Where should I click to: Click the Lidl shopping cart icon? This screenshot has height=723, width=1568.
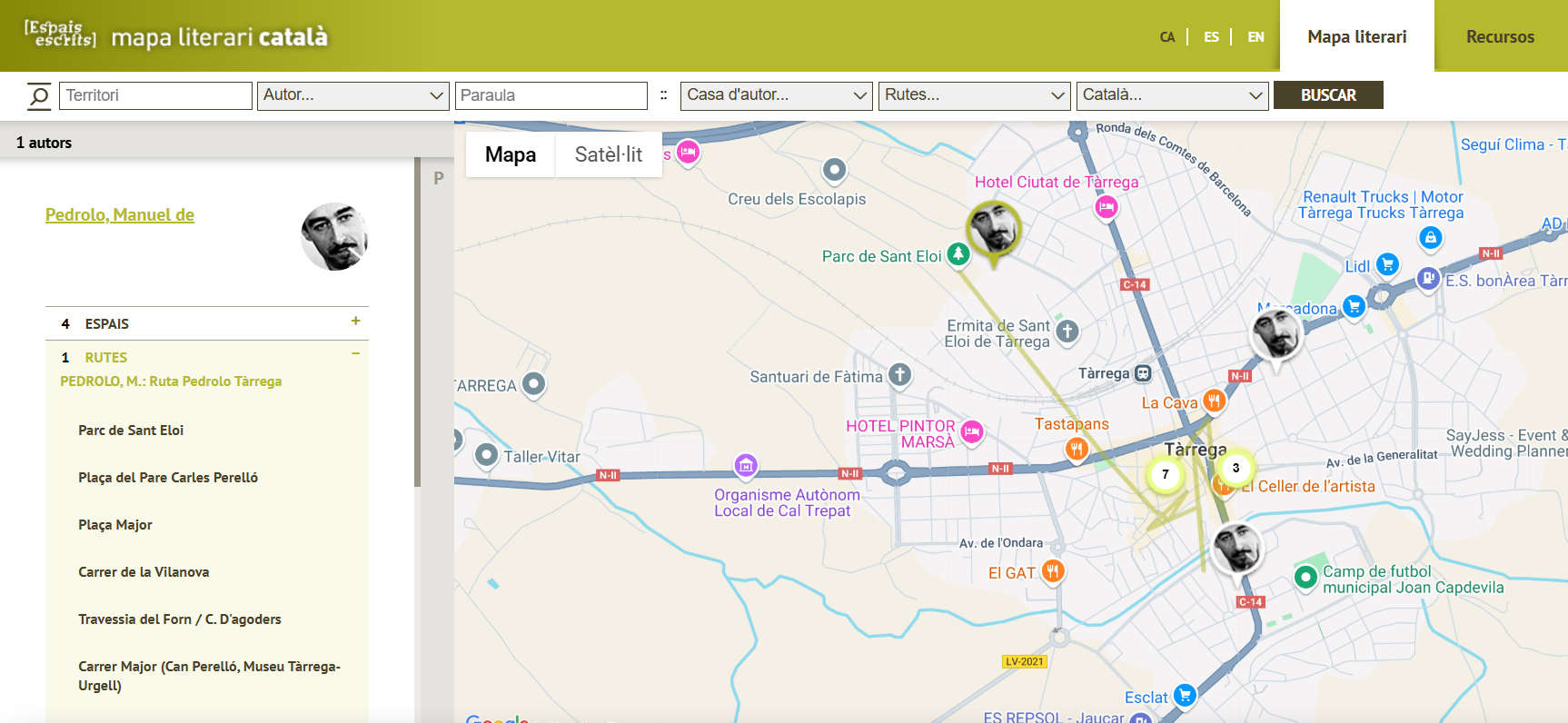click(1386, 264)
